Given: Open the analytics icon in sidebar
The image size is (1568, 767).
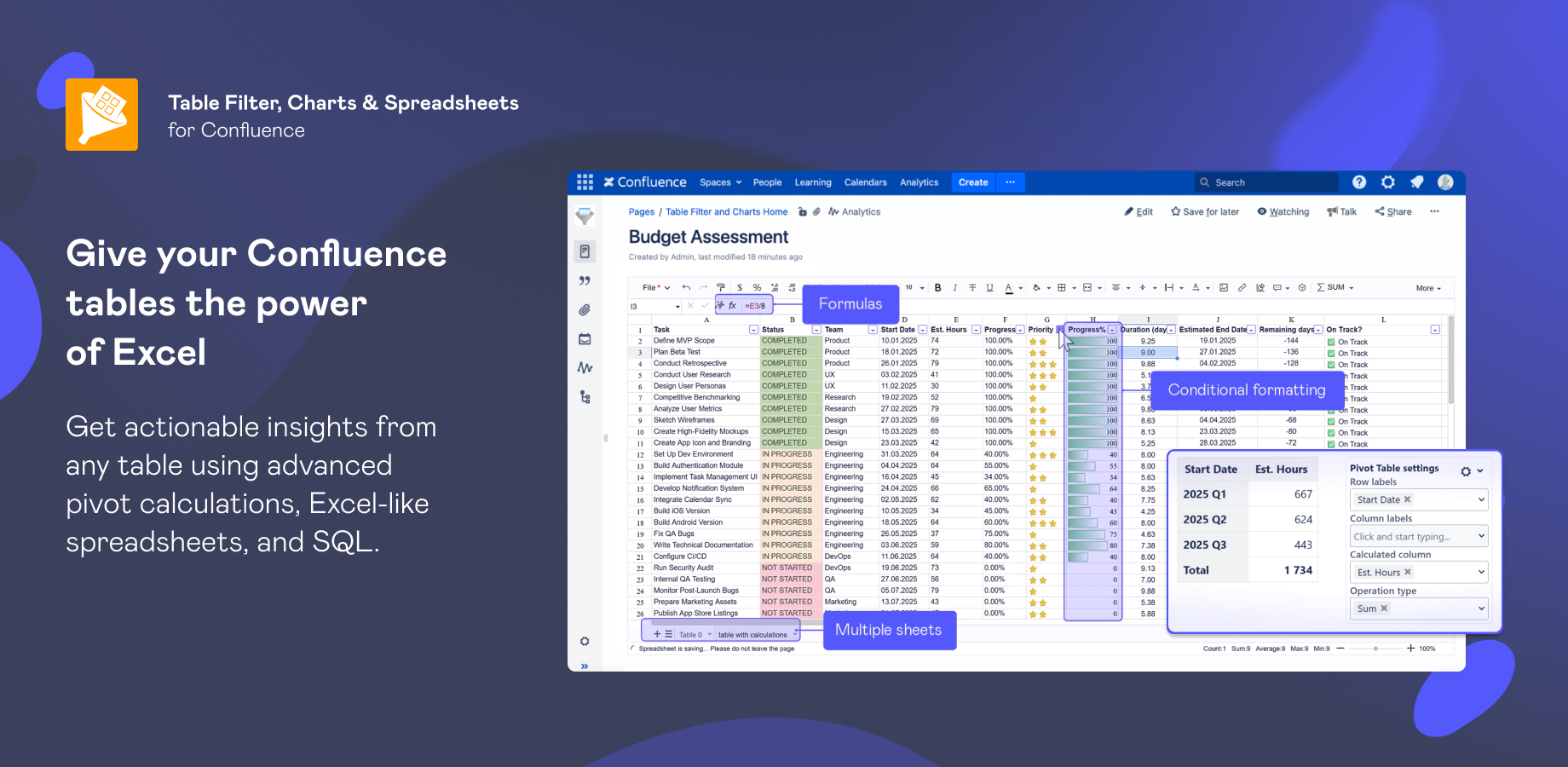Looking at the screenshot, I should point(585,367).
